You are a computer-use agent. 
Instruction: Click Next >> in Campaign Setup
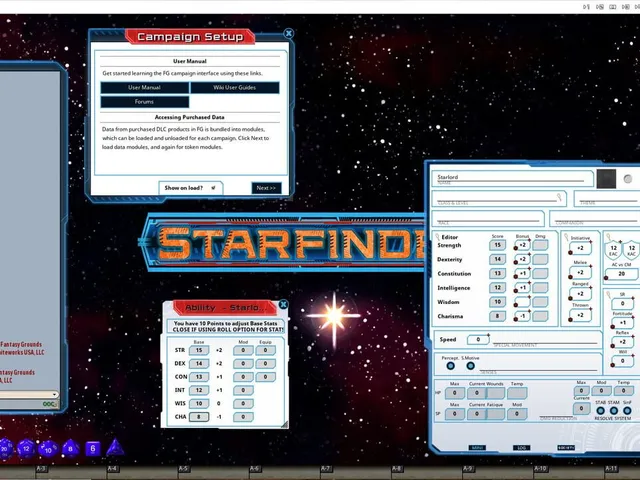266,188
